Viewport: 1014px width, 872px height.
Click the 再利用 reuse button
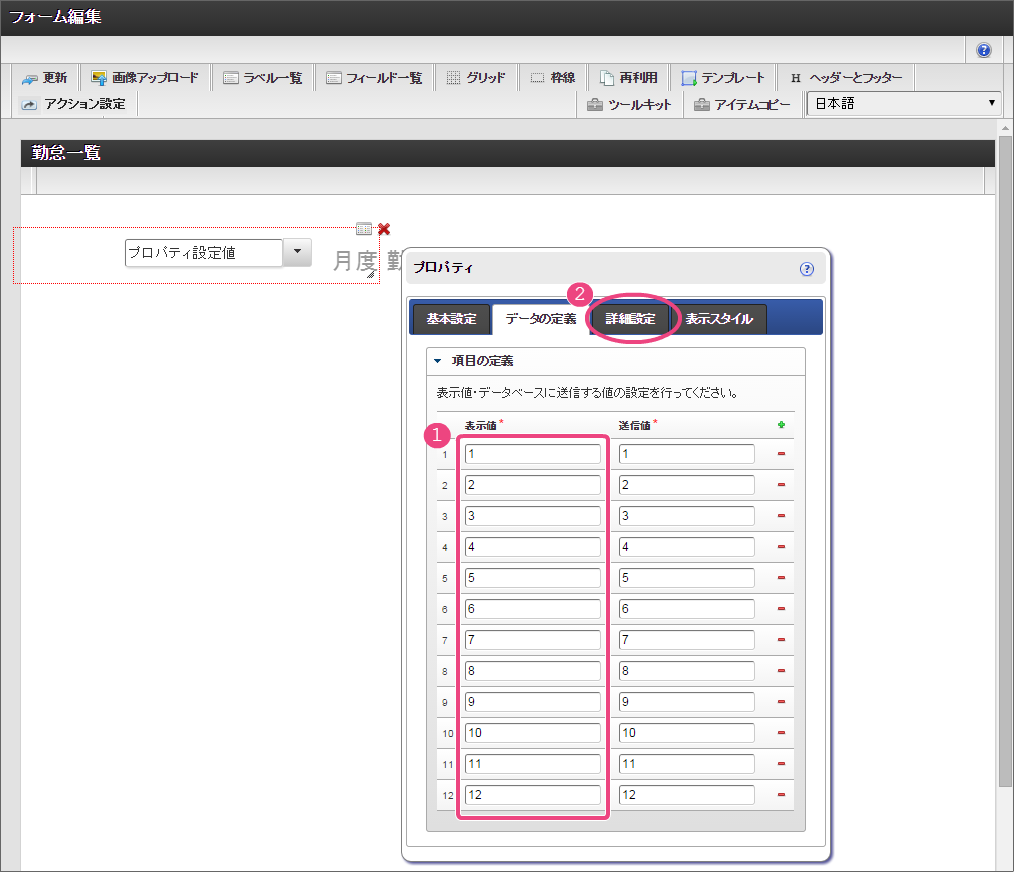click(x=629, y=78)
